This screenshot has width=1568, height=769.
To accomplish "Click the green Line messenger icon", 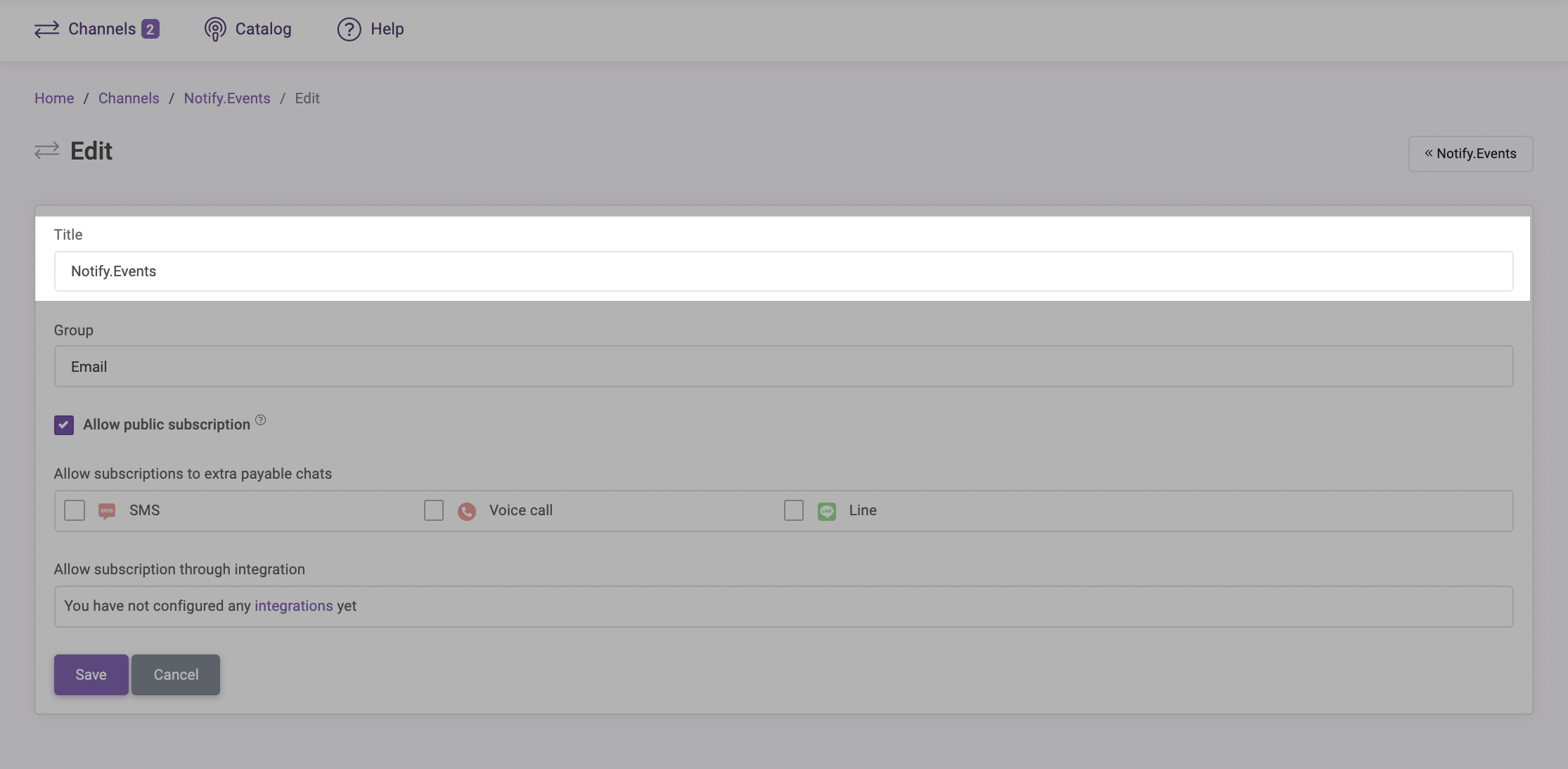I will [x=827, y=511].
